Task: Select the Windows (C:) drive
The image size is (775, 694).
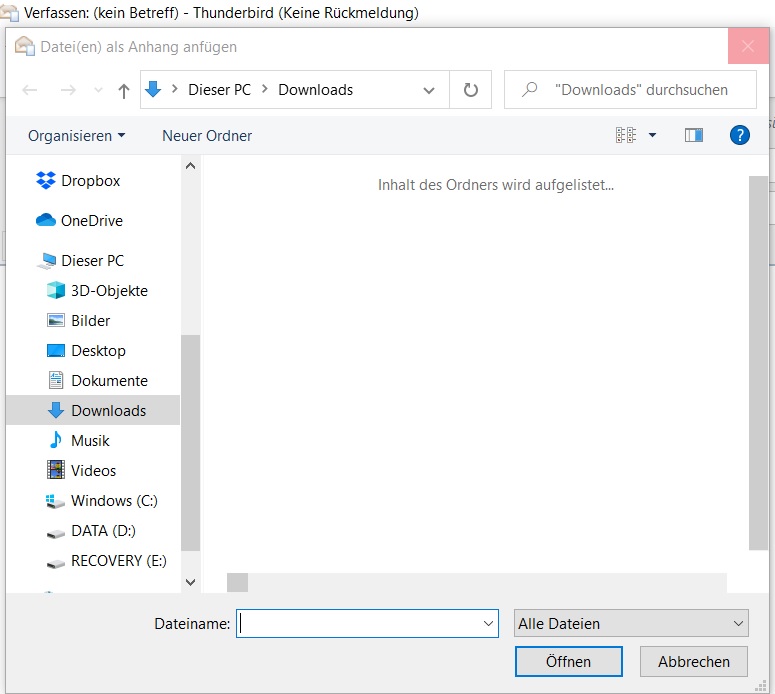Action: 114,501
